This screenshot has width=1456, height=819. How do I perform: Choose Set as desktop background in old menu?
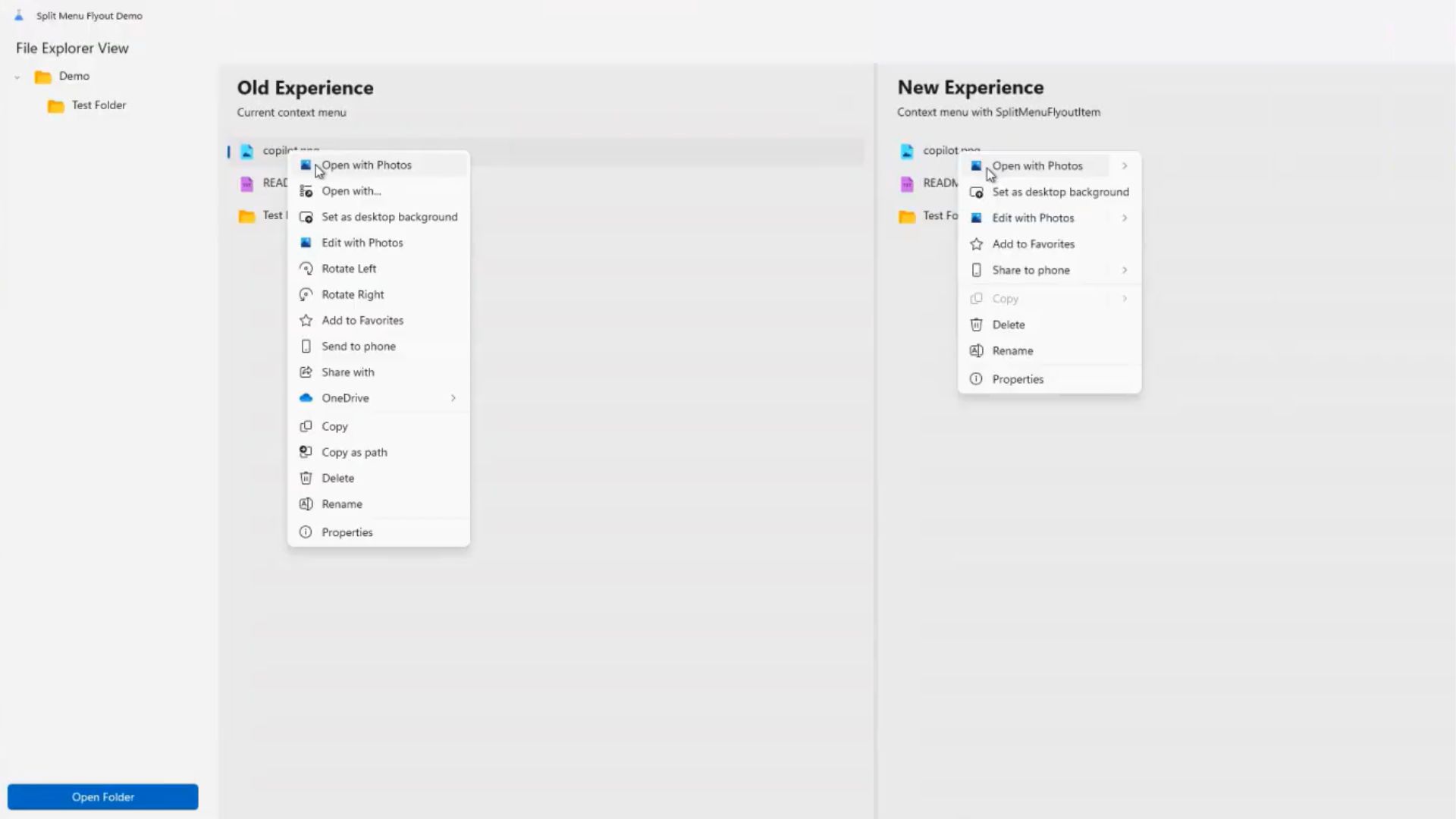tap(389, 217)
